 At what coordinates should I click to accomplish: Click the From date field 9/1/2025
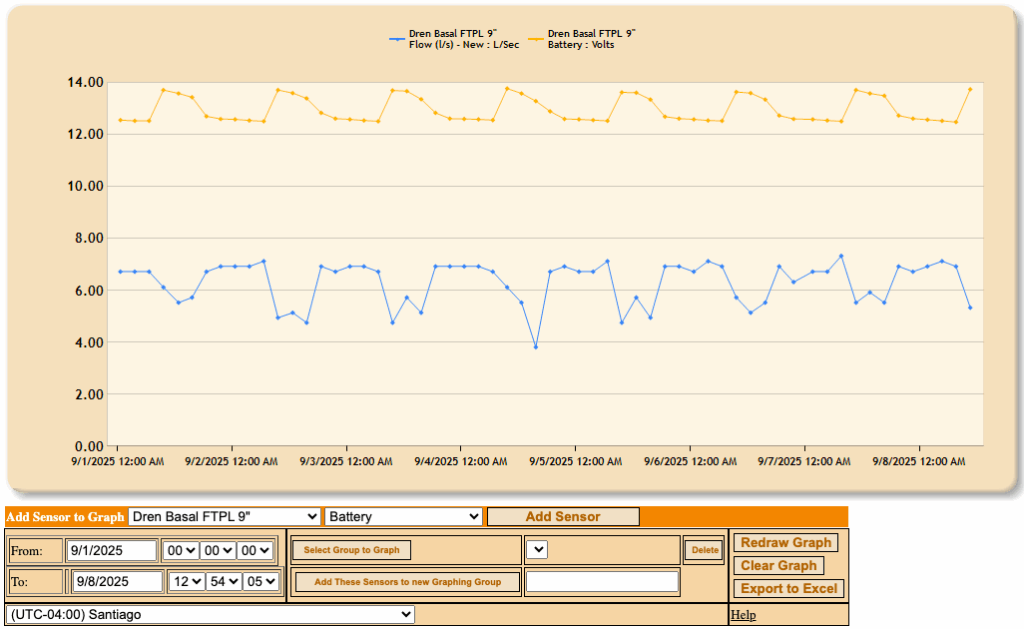tap(112, 550)
